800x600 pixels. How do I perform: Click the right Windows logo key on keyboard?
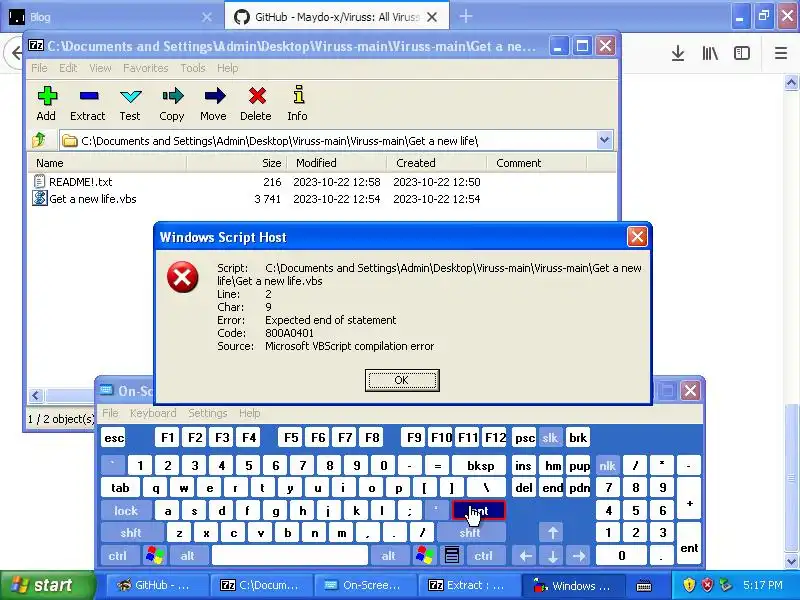[x=424, y=555]
